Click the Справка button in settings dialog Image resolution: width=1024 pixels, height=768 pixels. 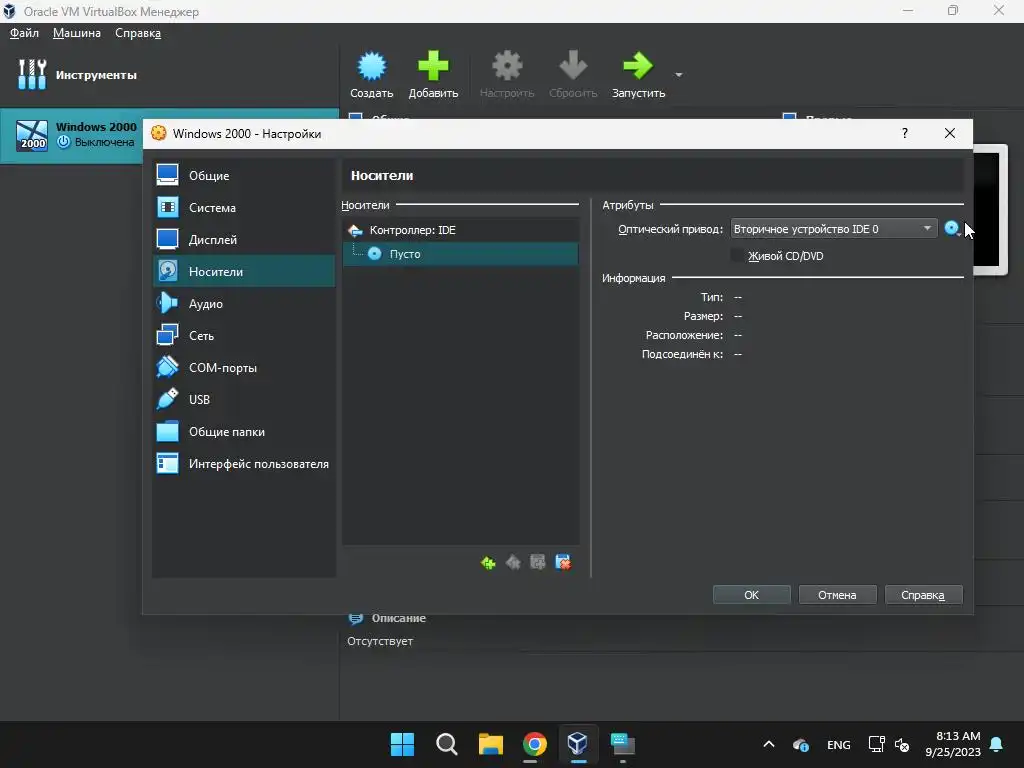click(x=923, y=595)
